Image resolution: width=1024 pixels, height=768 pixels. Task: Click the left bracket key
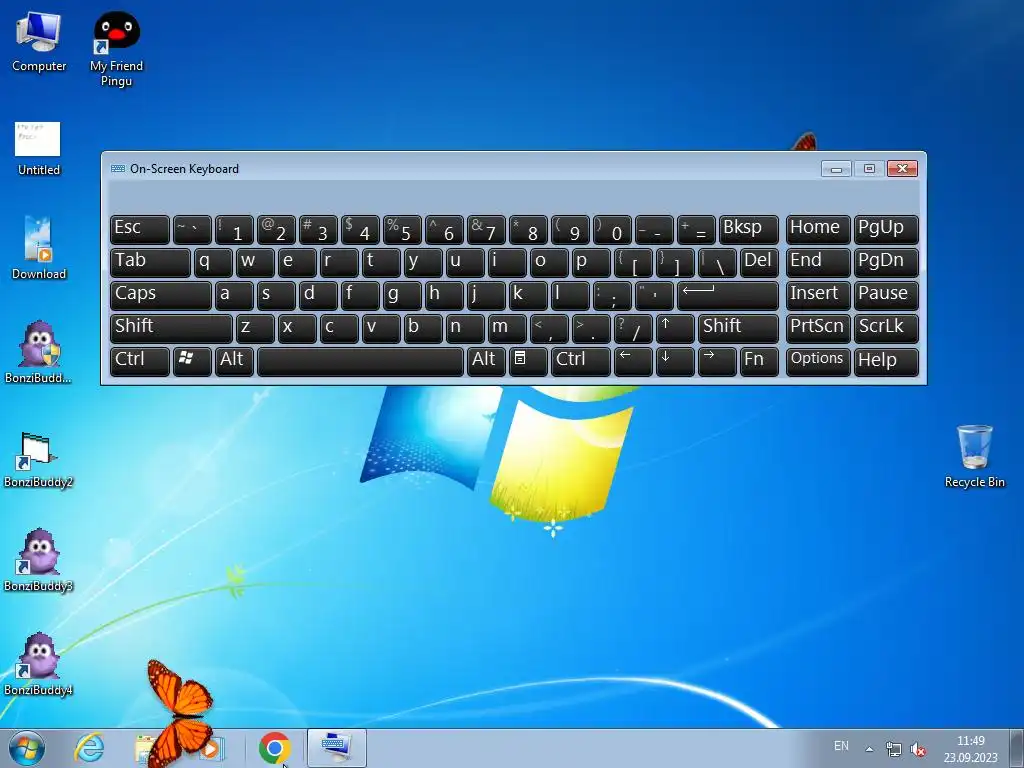tap(633, 263)
